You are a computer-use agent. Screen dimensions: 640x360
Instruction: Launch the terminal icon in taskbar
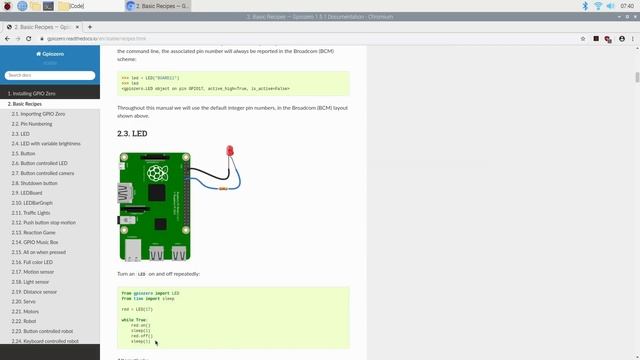[48, 6]
